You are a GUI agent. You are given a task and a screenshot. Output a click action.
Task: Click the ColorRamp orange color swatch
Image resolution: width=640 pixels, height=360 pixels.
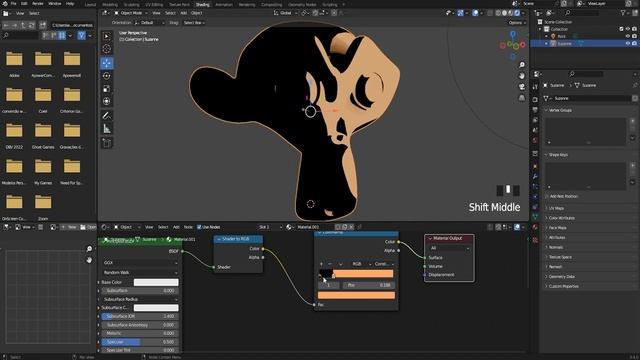point(356,295)
